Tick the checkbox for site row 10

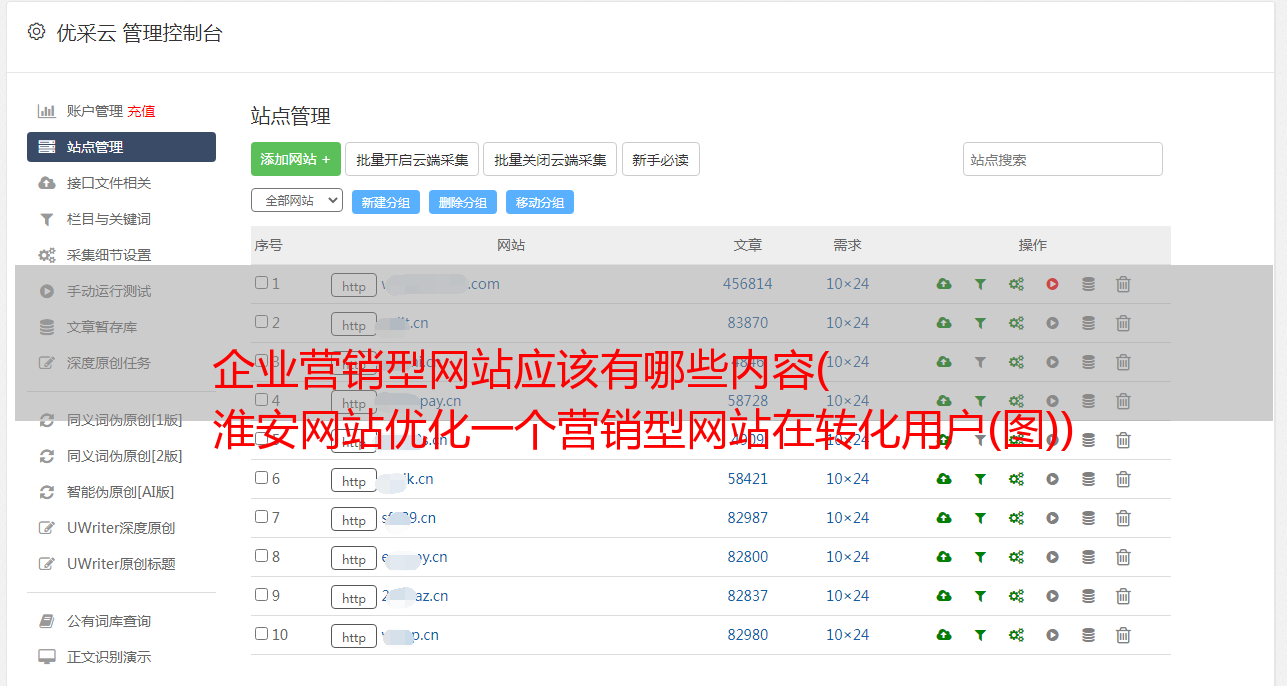(261, 634)
